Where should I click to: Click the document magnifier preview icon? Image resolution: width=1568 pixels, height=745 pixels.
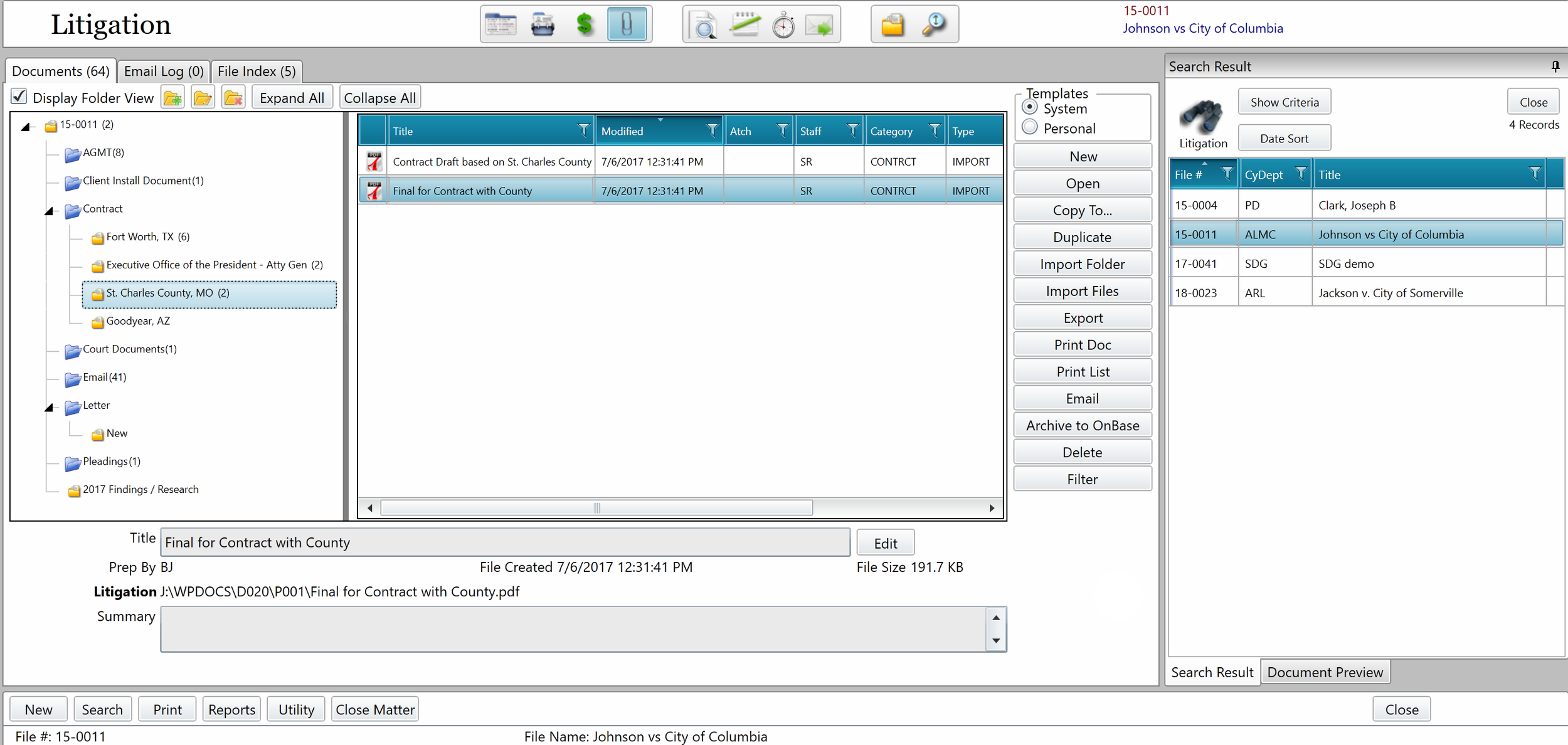click(x=704, y=25)
